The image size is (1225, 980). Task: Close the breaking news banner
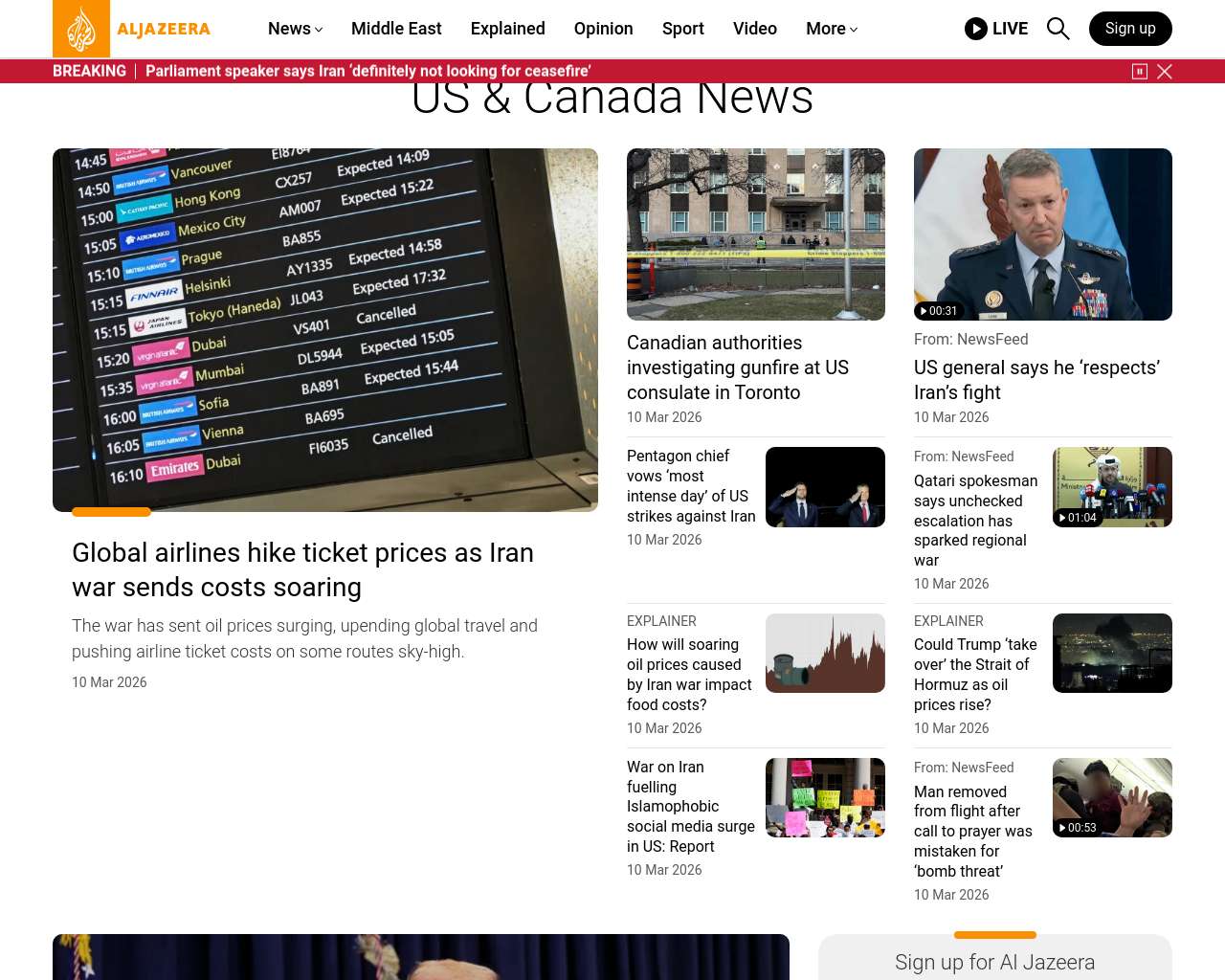click(1165, 72)
